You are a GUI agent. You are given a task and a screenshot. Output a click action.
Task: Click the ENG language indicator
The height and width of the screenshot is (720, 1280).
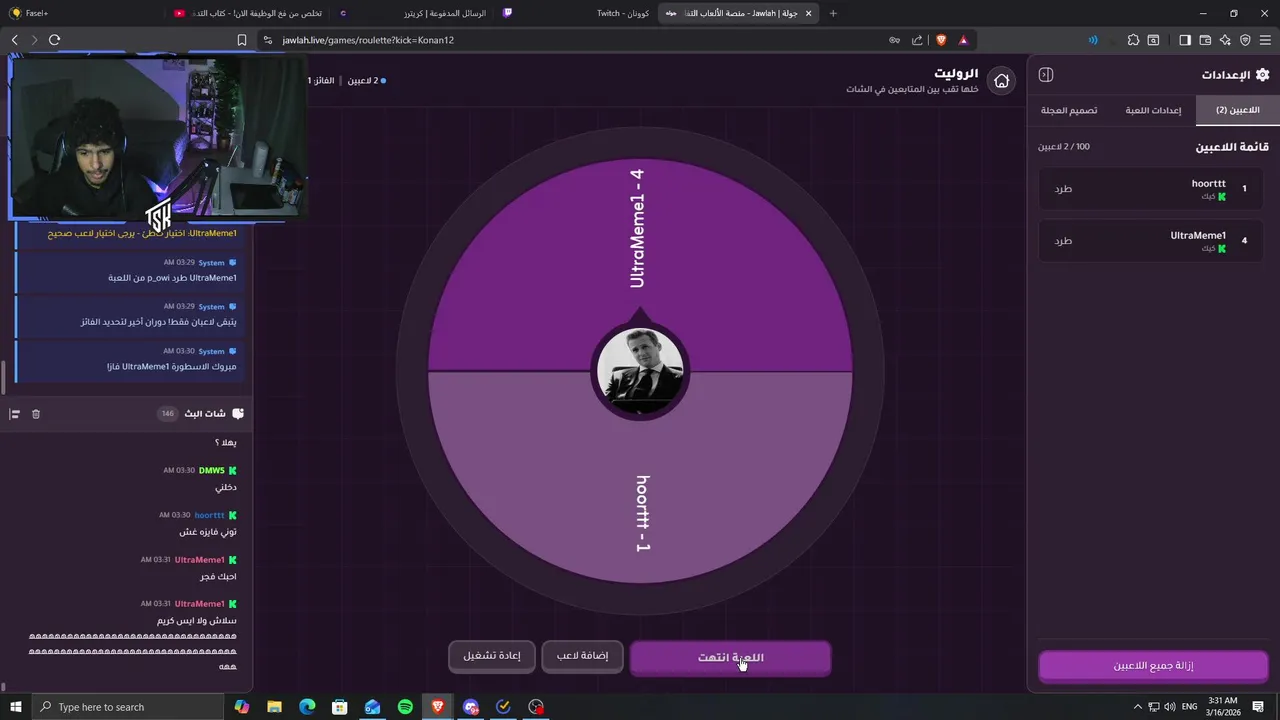[x=1189, y=707]
